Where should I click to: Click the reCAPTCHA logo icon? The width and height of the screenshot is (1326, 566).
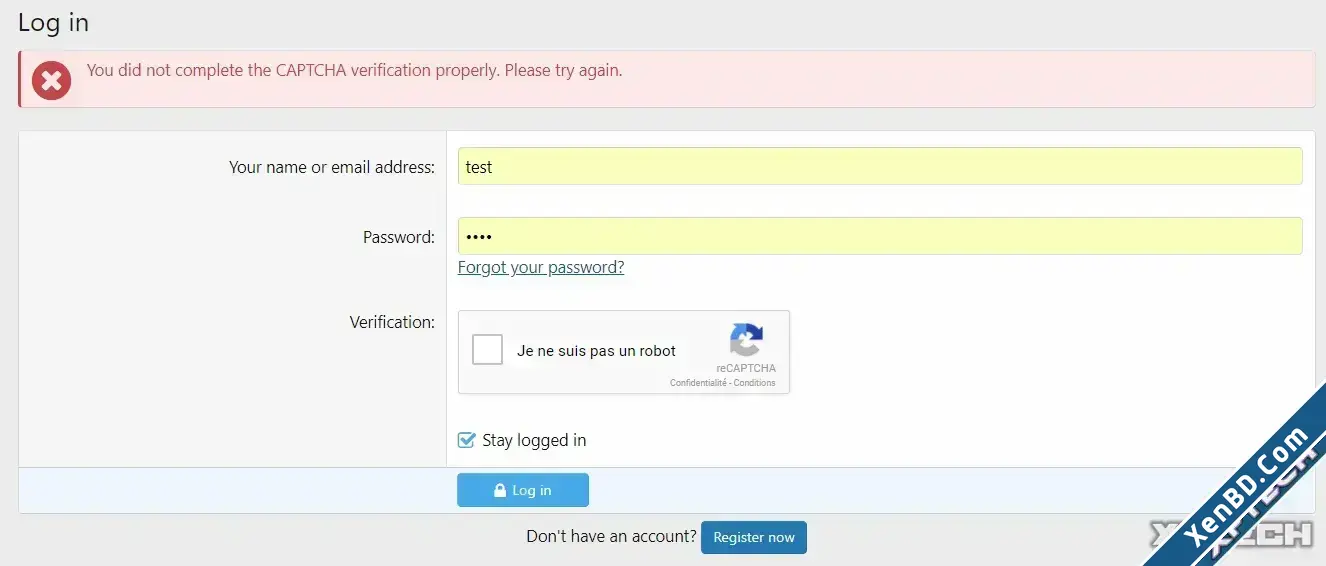(x=746, y=340)
